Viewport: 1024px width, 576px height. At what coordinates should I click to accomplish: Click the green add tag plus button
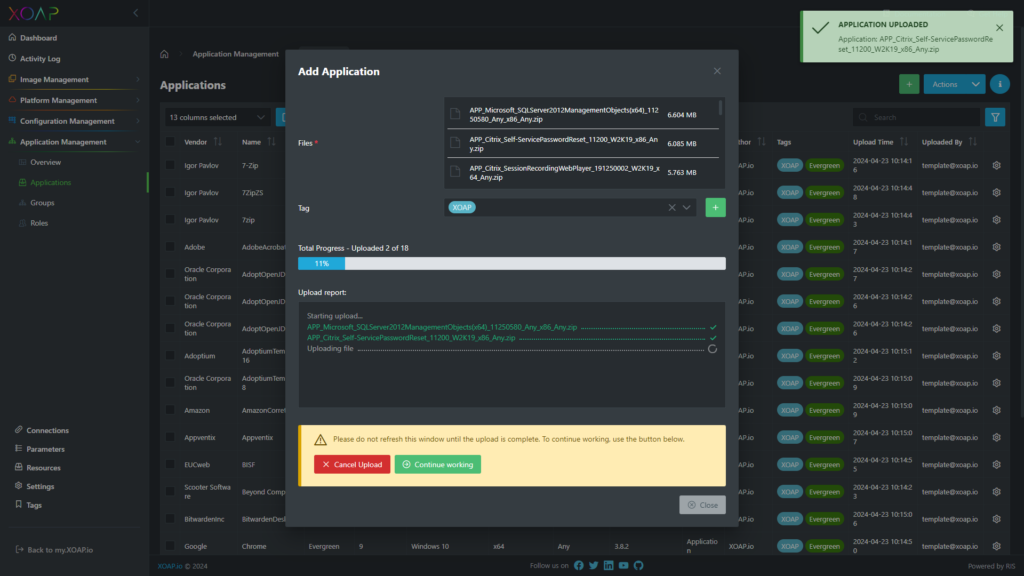click(x=715, y=208)
